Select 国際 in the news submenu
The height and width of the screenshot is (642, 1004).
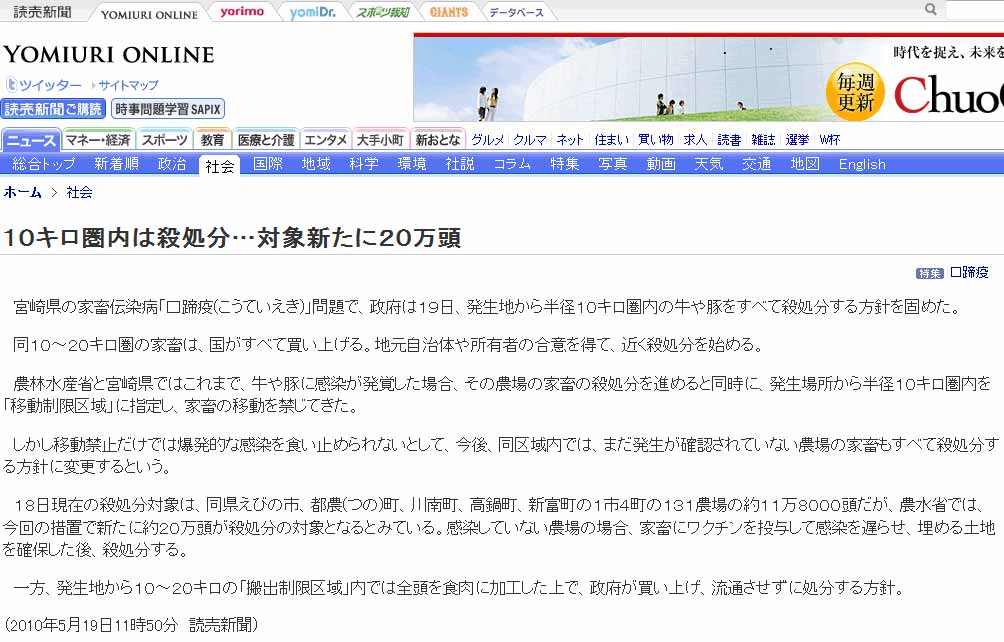click(268, 164)
